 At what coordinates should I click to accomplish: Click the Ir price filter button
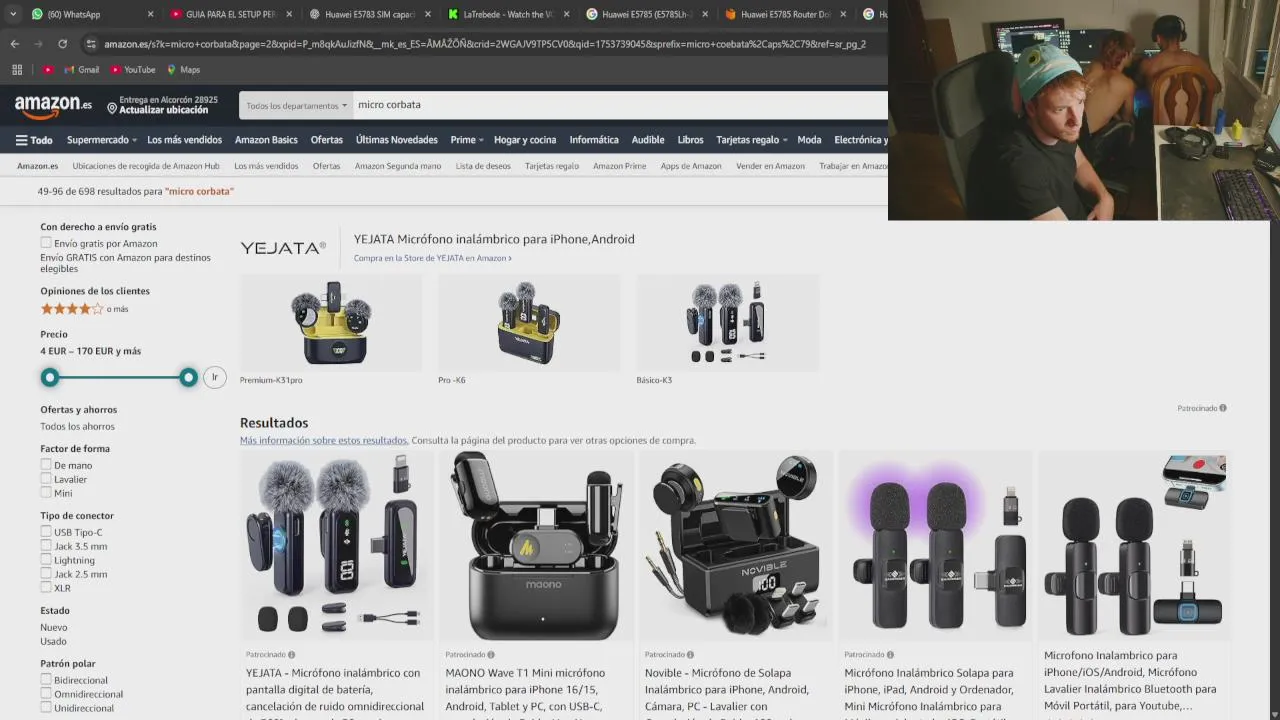point(214,377)
